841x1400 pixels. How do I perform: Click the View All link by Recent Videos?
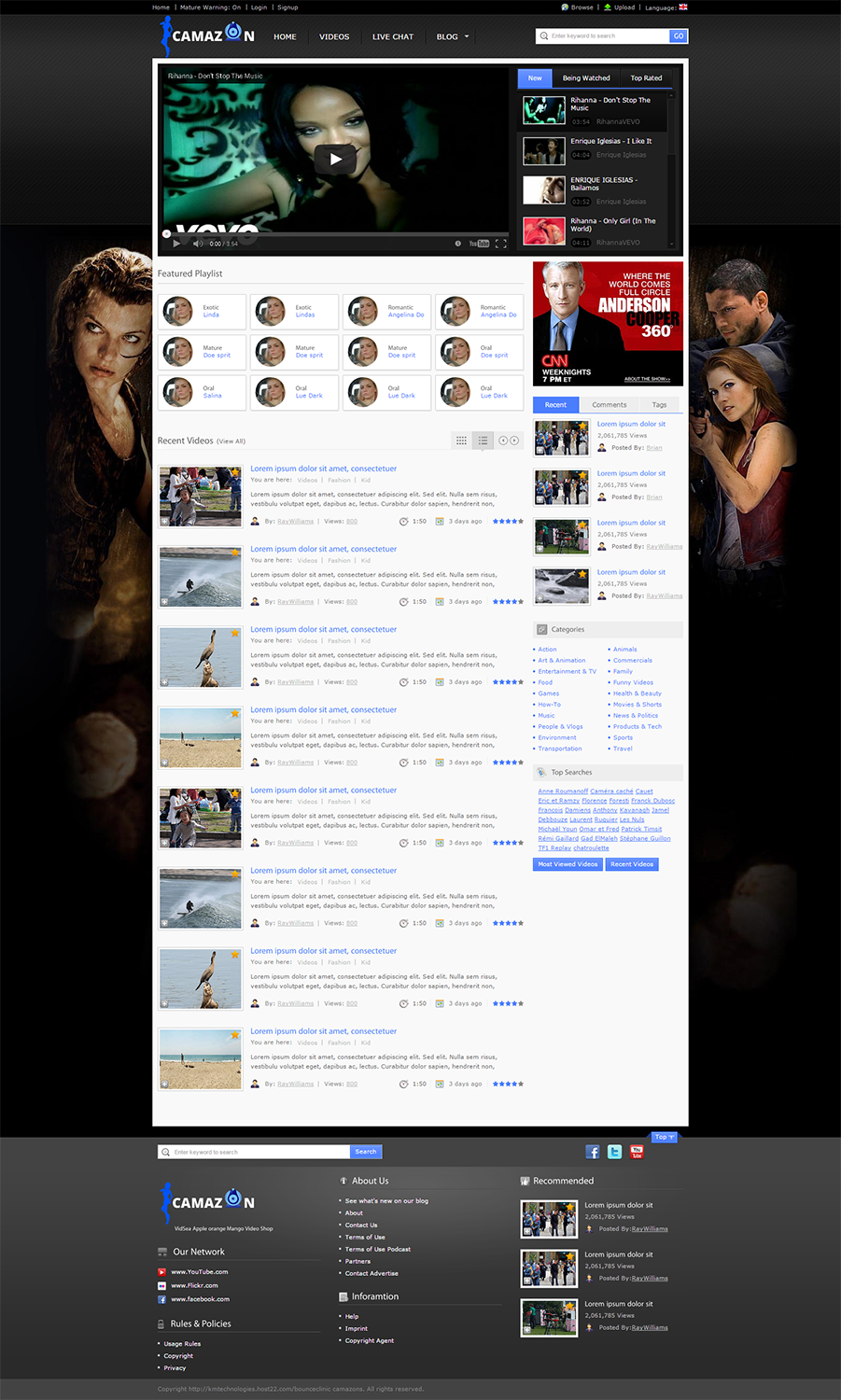point(231,441)
